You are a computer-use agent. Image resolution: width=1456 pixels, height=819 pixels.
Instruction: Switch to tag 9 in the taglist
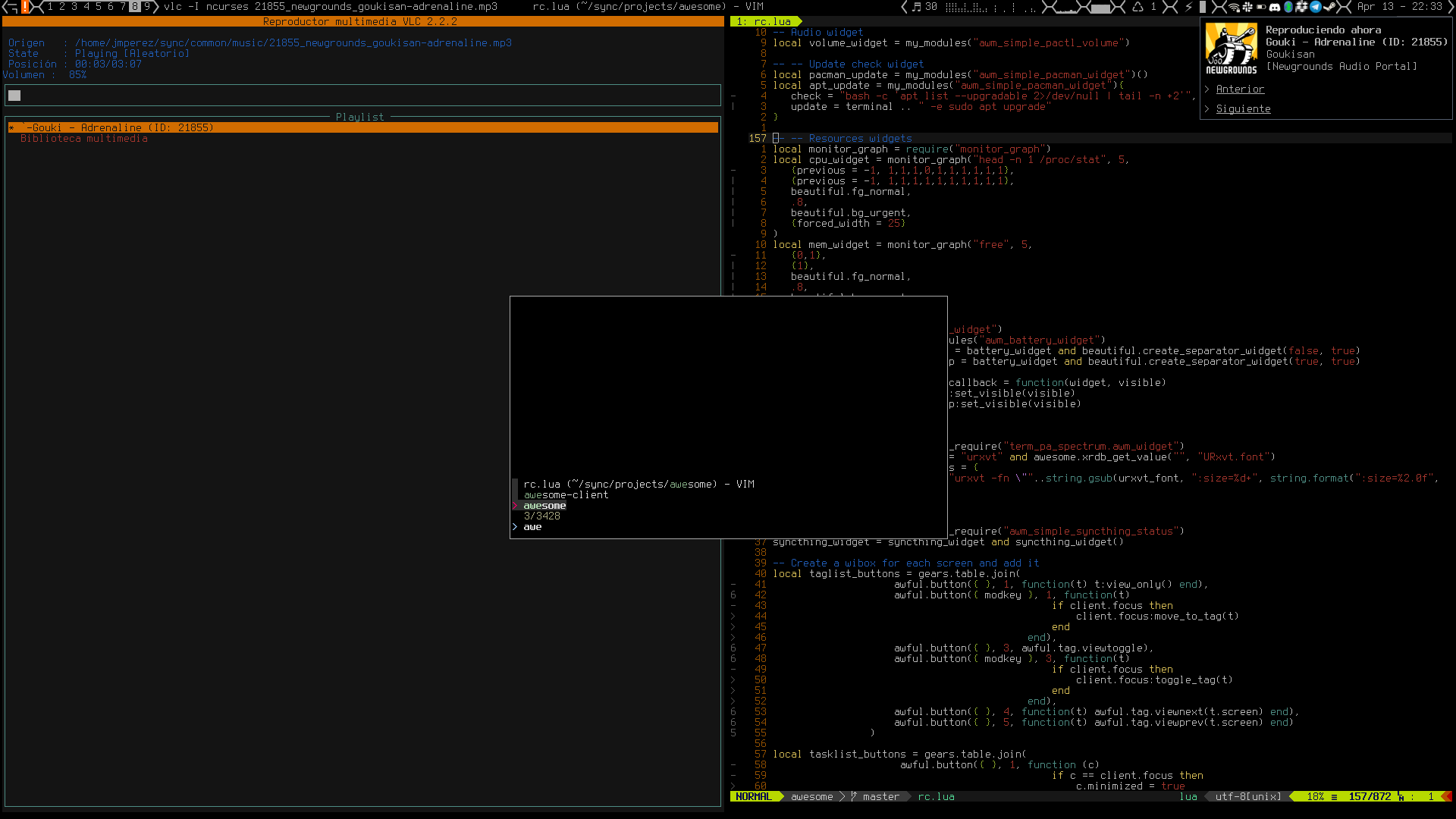click(147, 7)
